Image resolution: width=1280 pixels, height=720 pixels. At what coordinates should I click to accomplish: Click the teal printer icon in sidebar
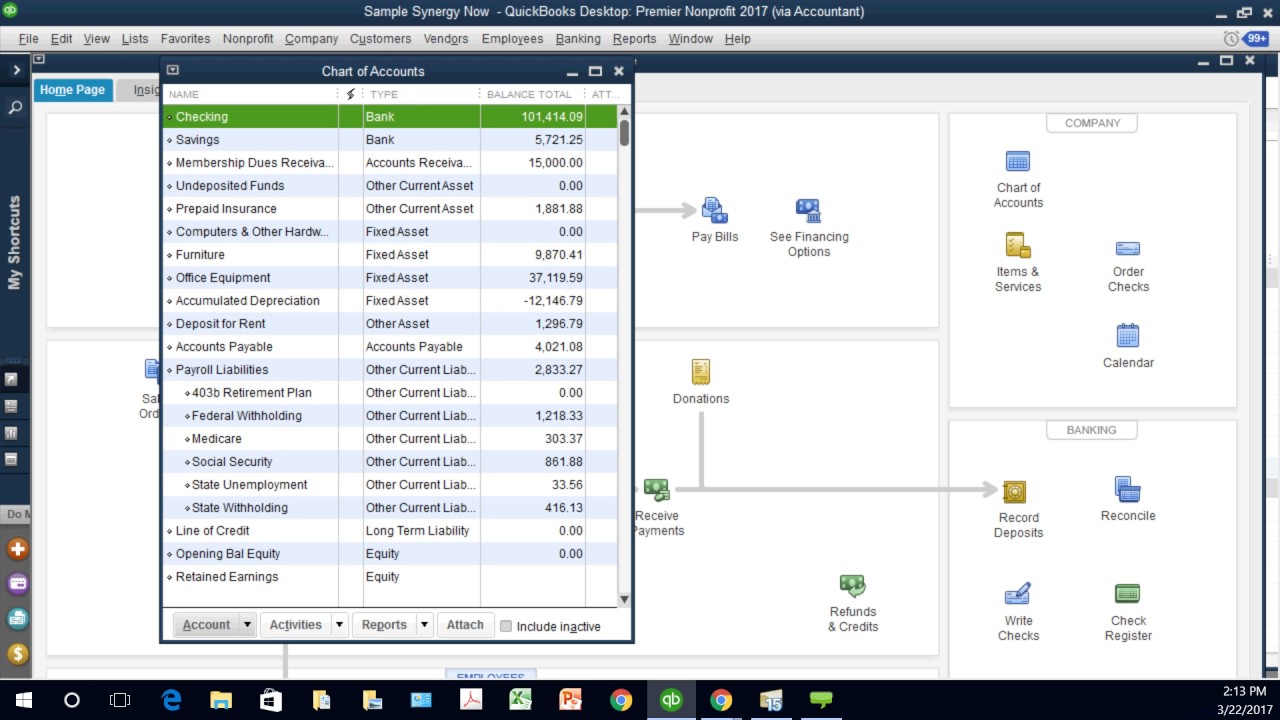coord(18,619)
